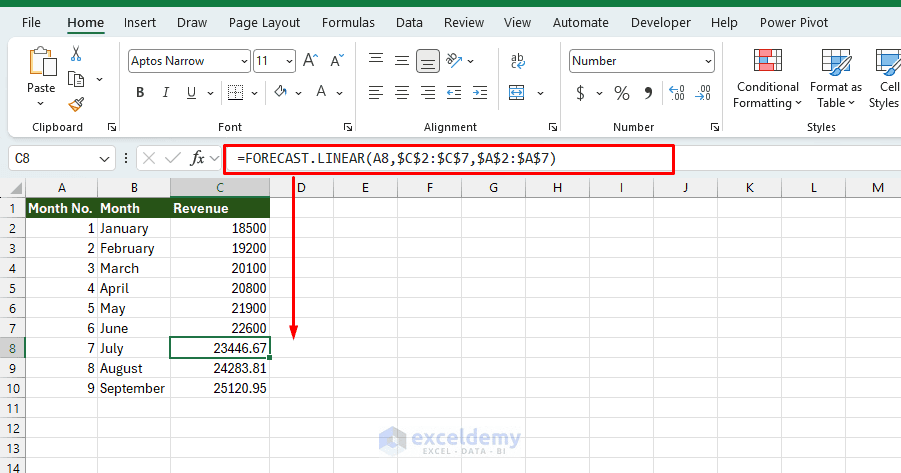Apply cell borders icon
This screenshot has height=473, width=901.
[x=235, y=93]
